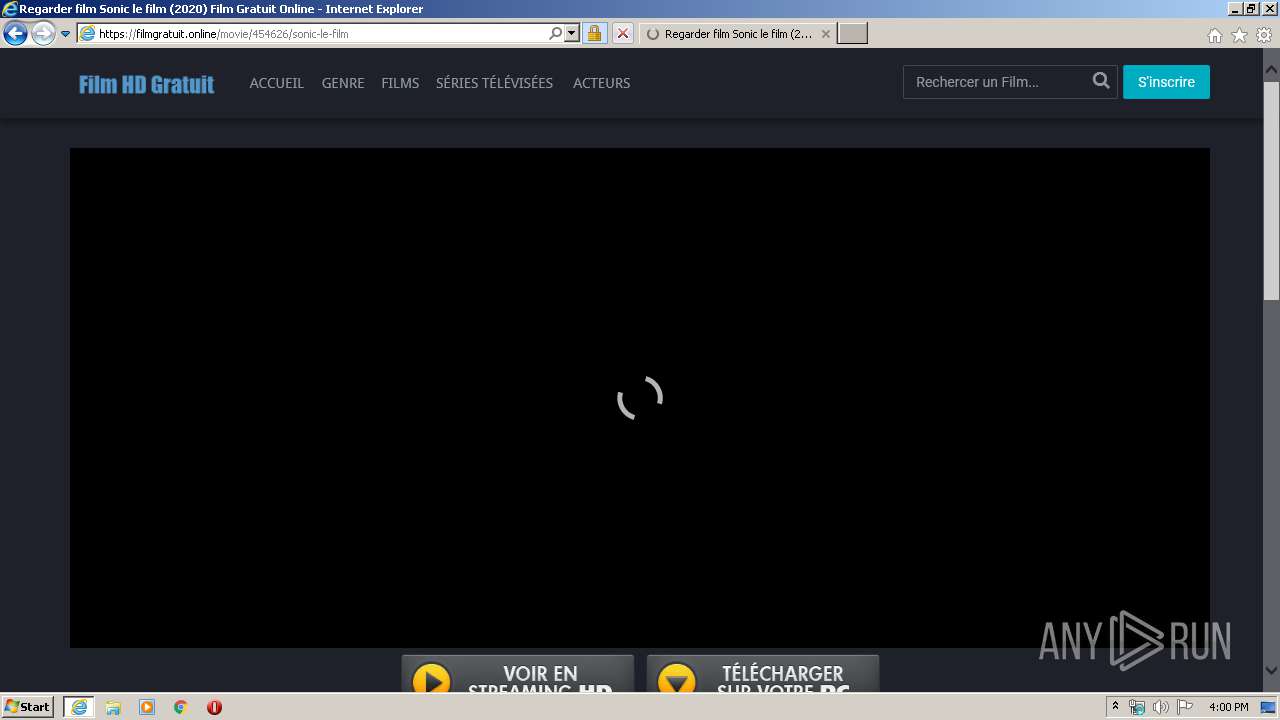Screen dimensions: 1280x720
Task: Open the media player taskbar icon
Action: coord(147,707)
